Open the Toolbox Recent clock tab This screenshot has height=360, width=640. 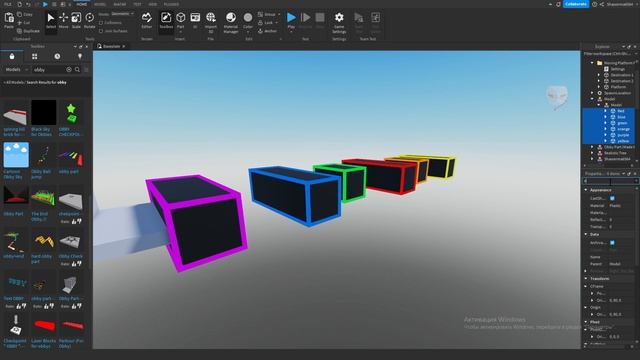pos(57,56)
